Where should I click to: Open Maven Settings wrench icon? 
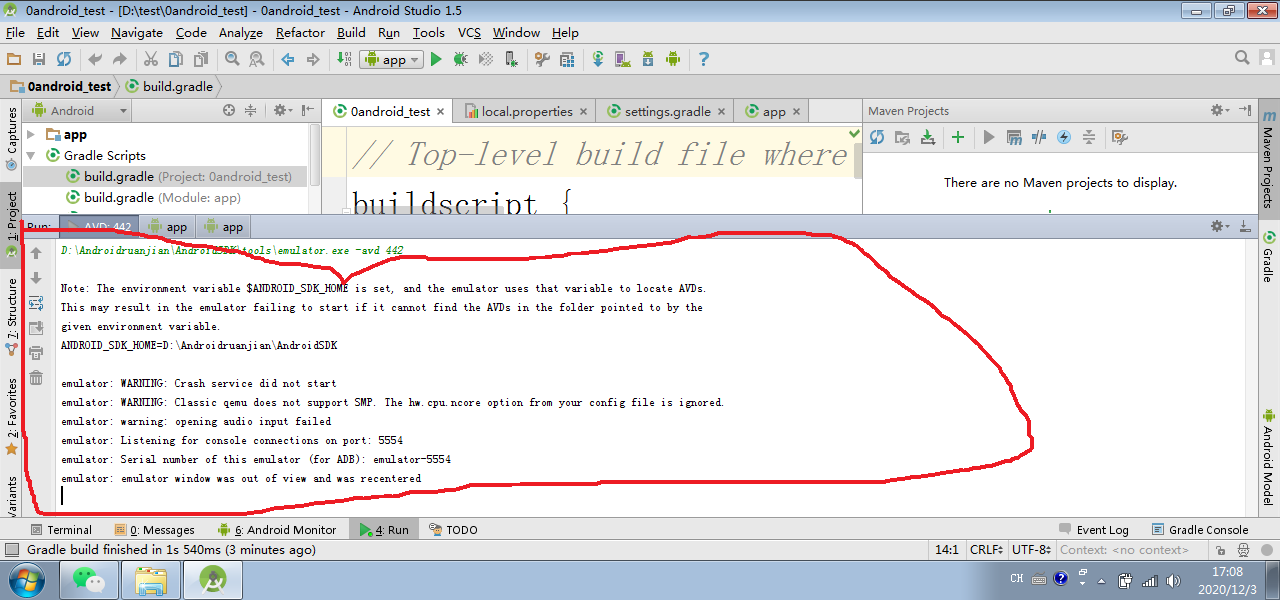(1120, 137)
